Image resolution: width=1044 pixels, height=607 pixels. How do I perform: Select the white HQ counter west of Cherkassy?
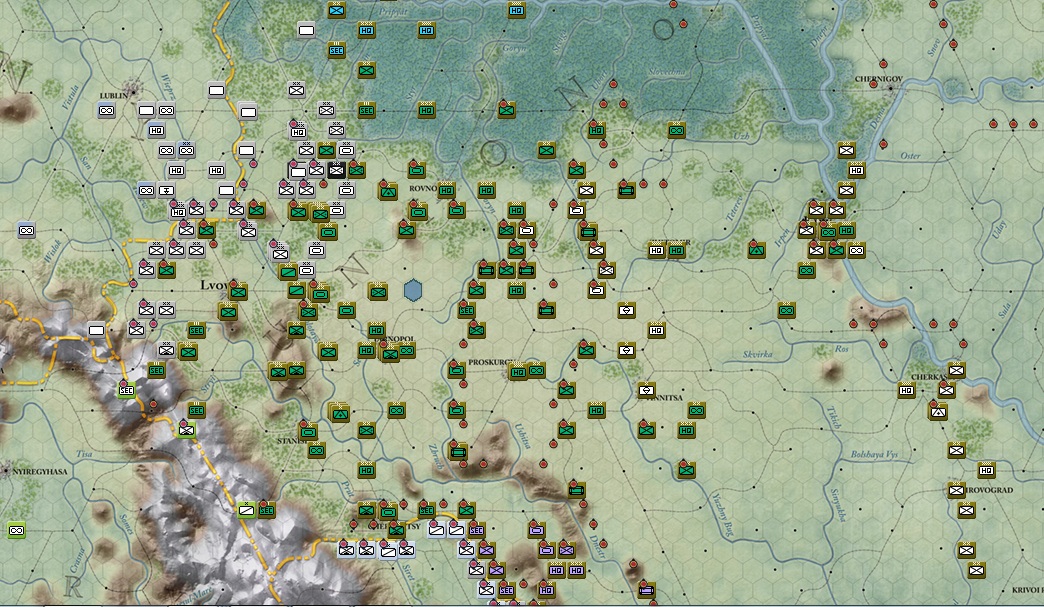pos(906,391)
